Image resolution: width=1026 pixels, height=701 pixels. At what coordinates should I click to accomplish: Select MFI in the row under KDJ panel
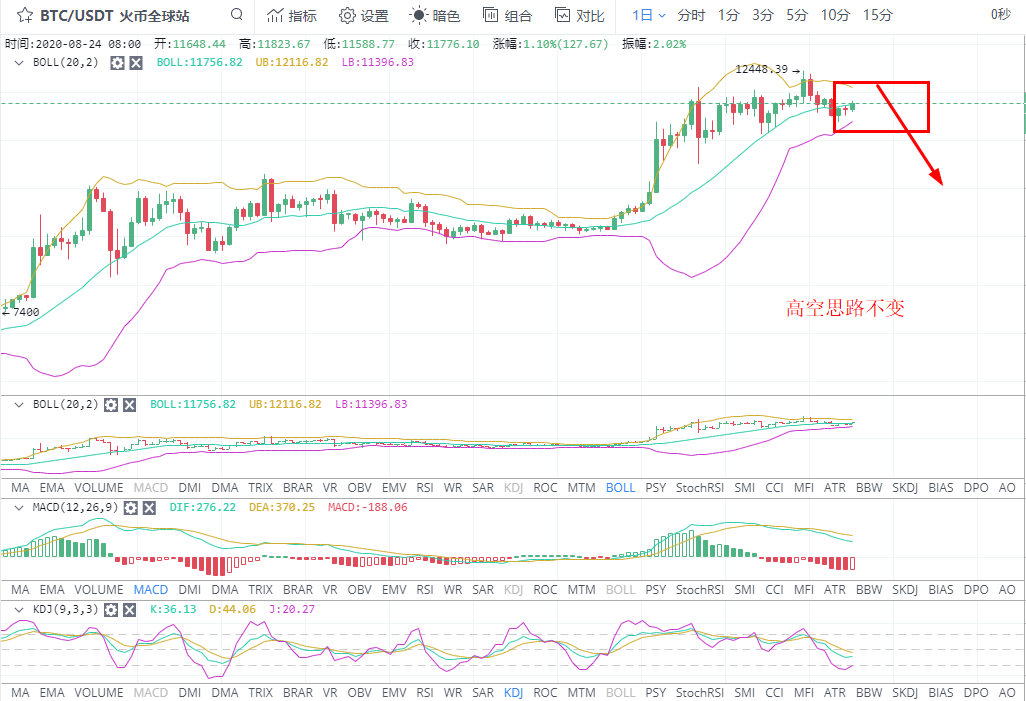click(x=804, y=692)
